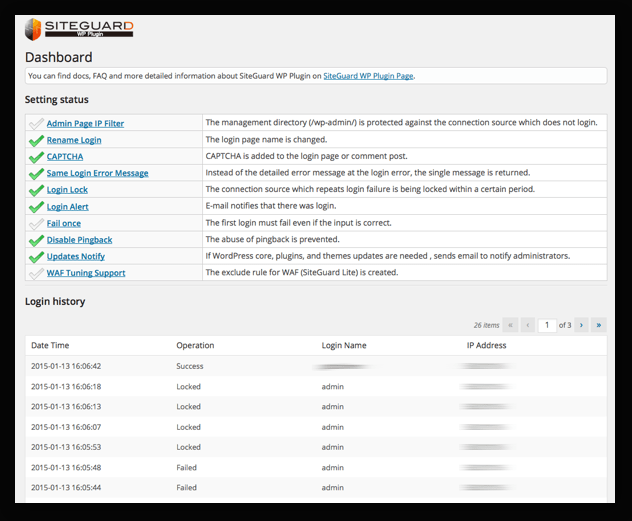The width and height of the screenshot is (632, 521).
Task: Click admin in the 16:06:07 row
Action: (333, 427)
